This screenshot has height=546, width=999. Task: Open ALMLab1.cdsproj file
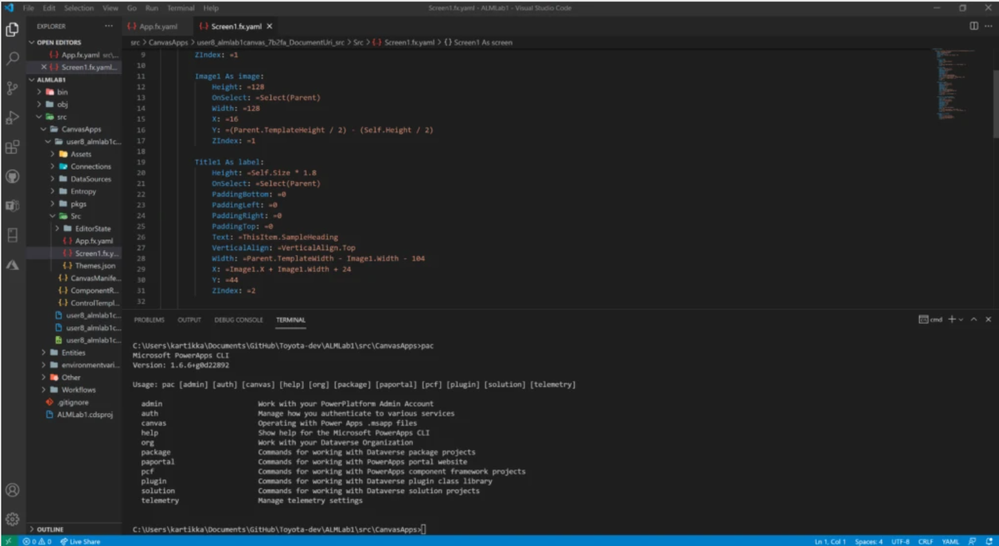point(84,415)
